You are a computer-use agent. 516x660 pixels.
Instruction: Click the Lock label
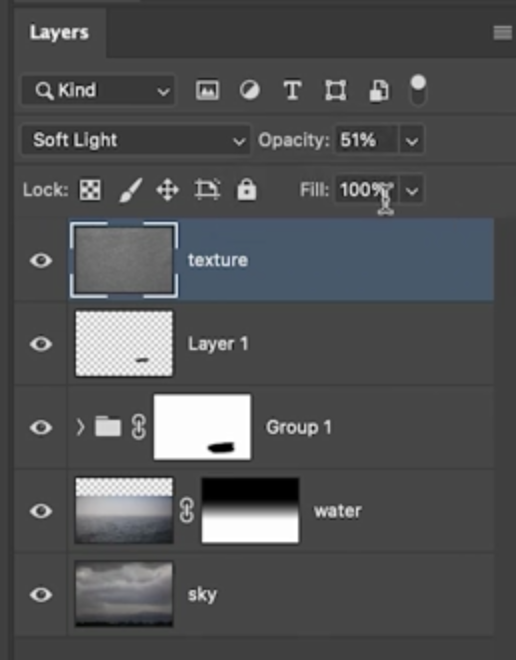[45, 190]
